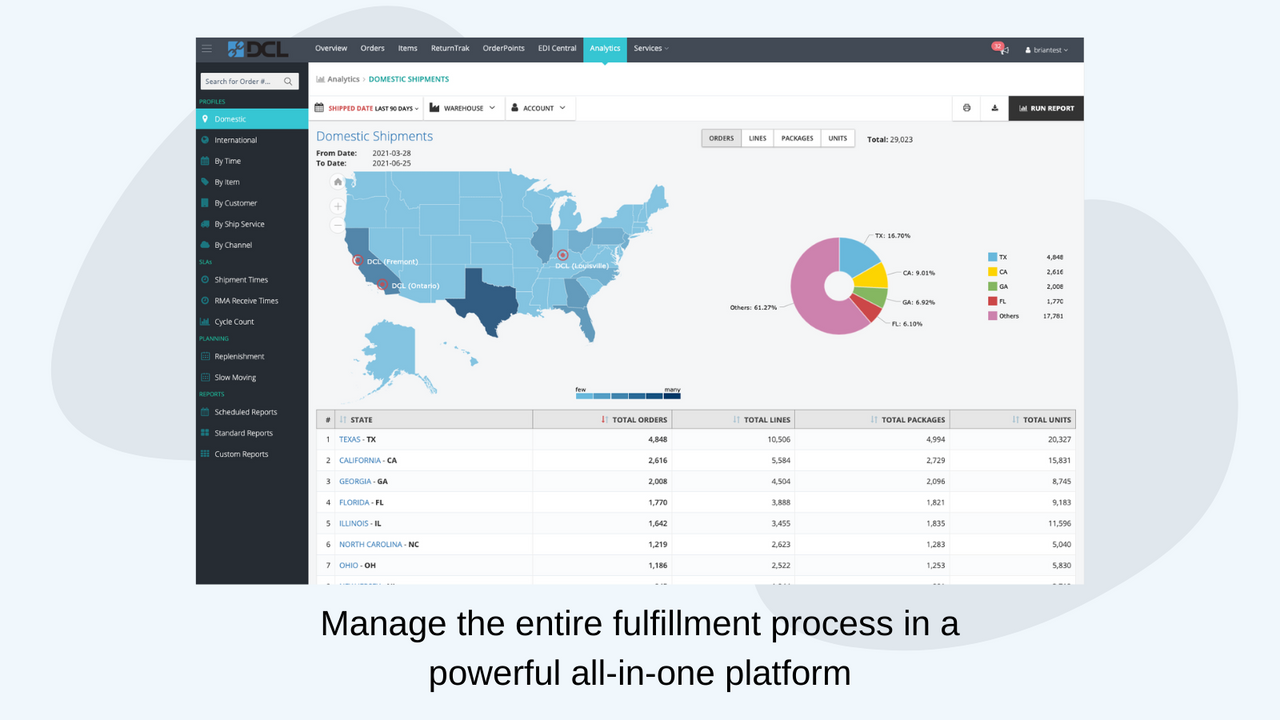
Task: Open Slow Moving planning page
Action: coord(252,377)
